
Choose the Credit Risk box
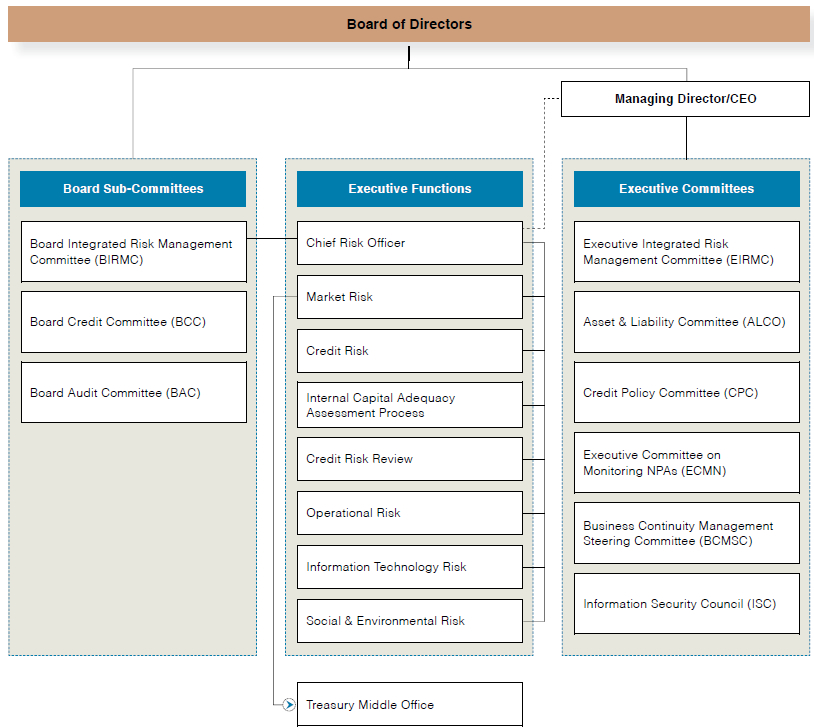[x=409, y=351]
